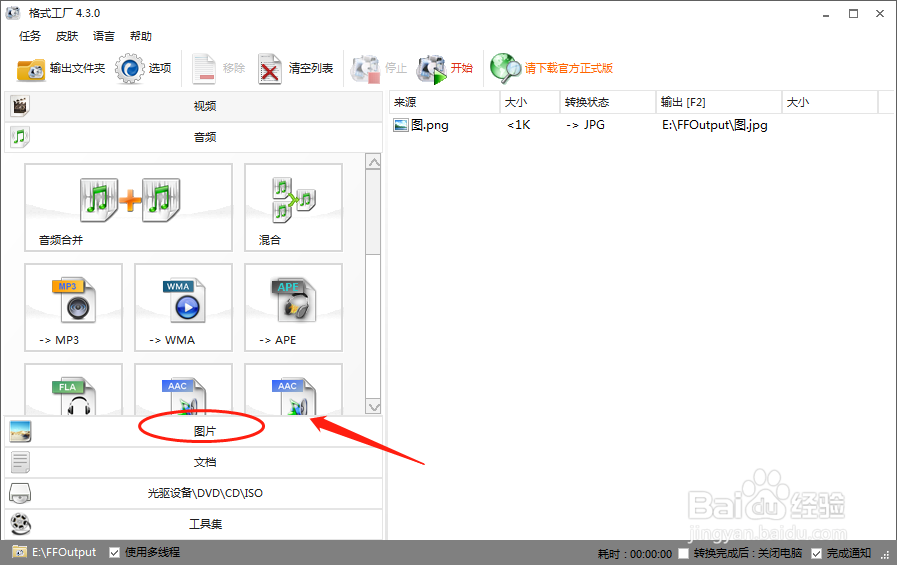Screen dimensions: 897x565
Task: Click the Output [F2] column header
Action: pyautogui.click(x=719, y=102)
